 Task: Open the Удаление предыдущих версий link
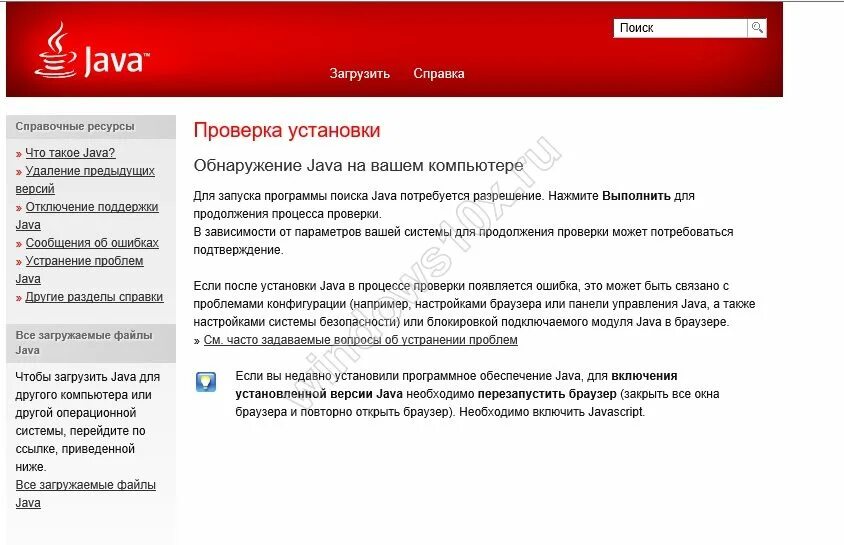point(85,180)
